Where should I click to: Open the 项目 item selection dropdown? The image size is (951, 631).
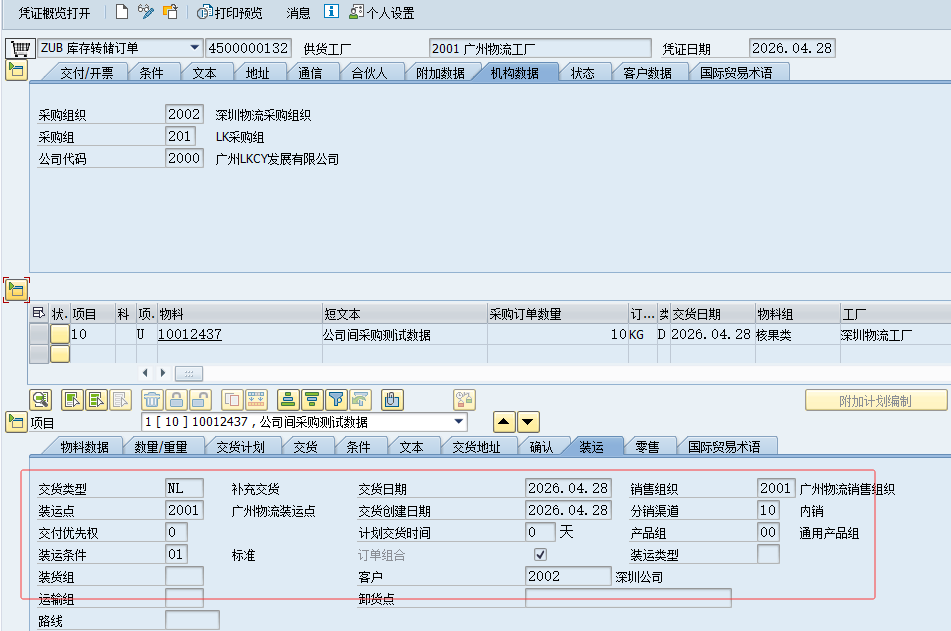pos(459,422)
